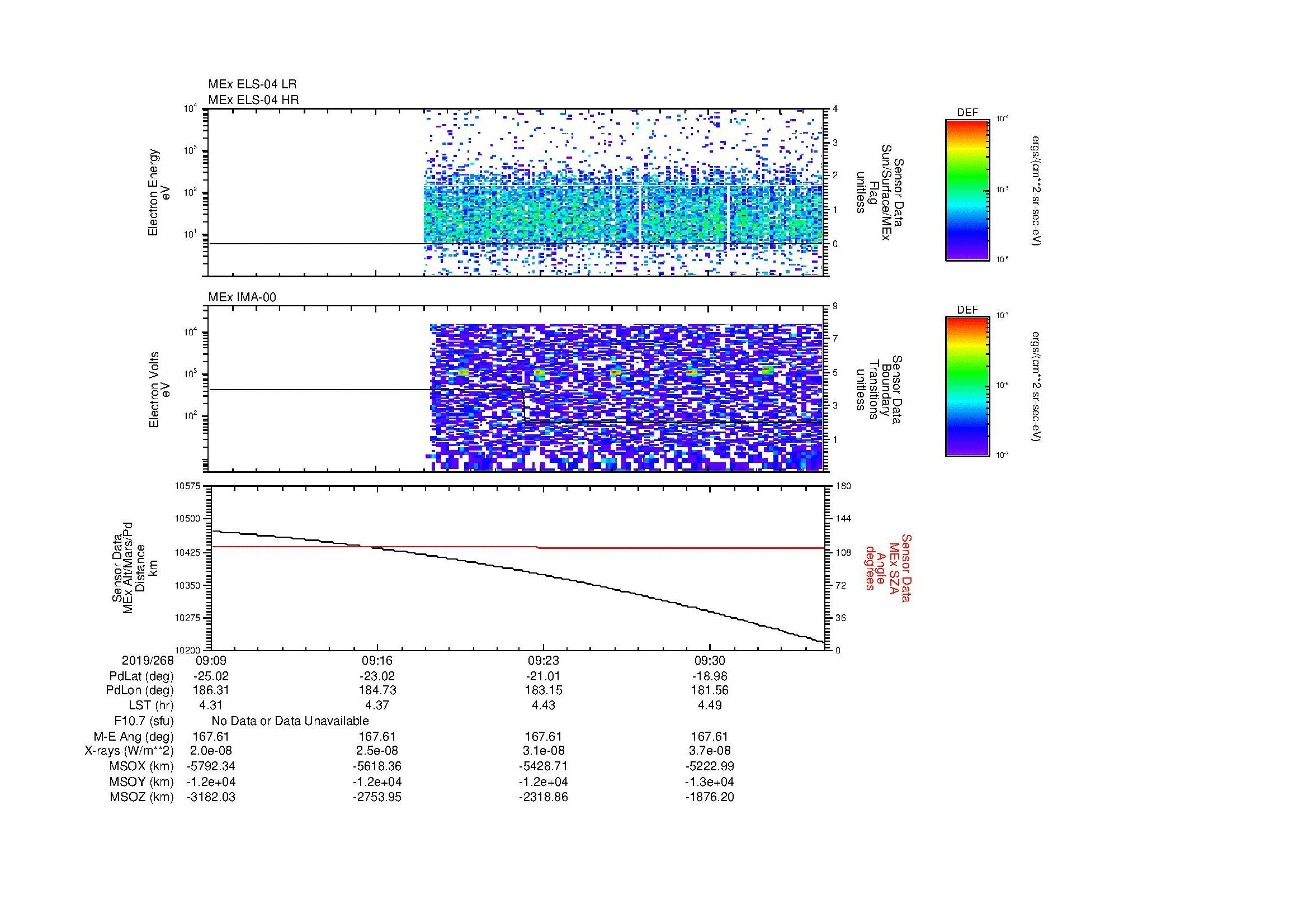Click the 'PdLat (deg)' row label
The width and height of the screenshot is (1308, 924).
pyautogui.click(x=141, y=676)
